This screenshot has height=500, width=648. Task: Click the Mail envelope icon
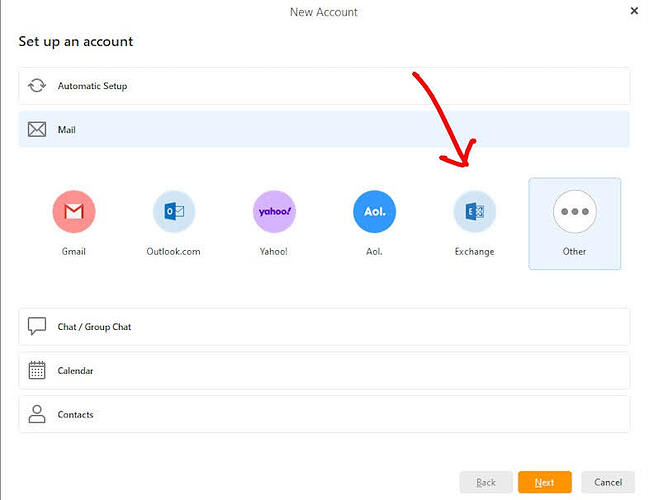click(37, 130)
